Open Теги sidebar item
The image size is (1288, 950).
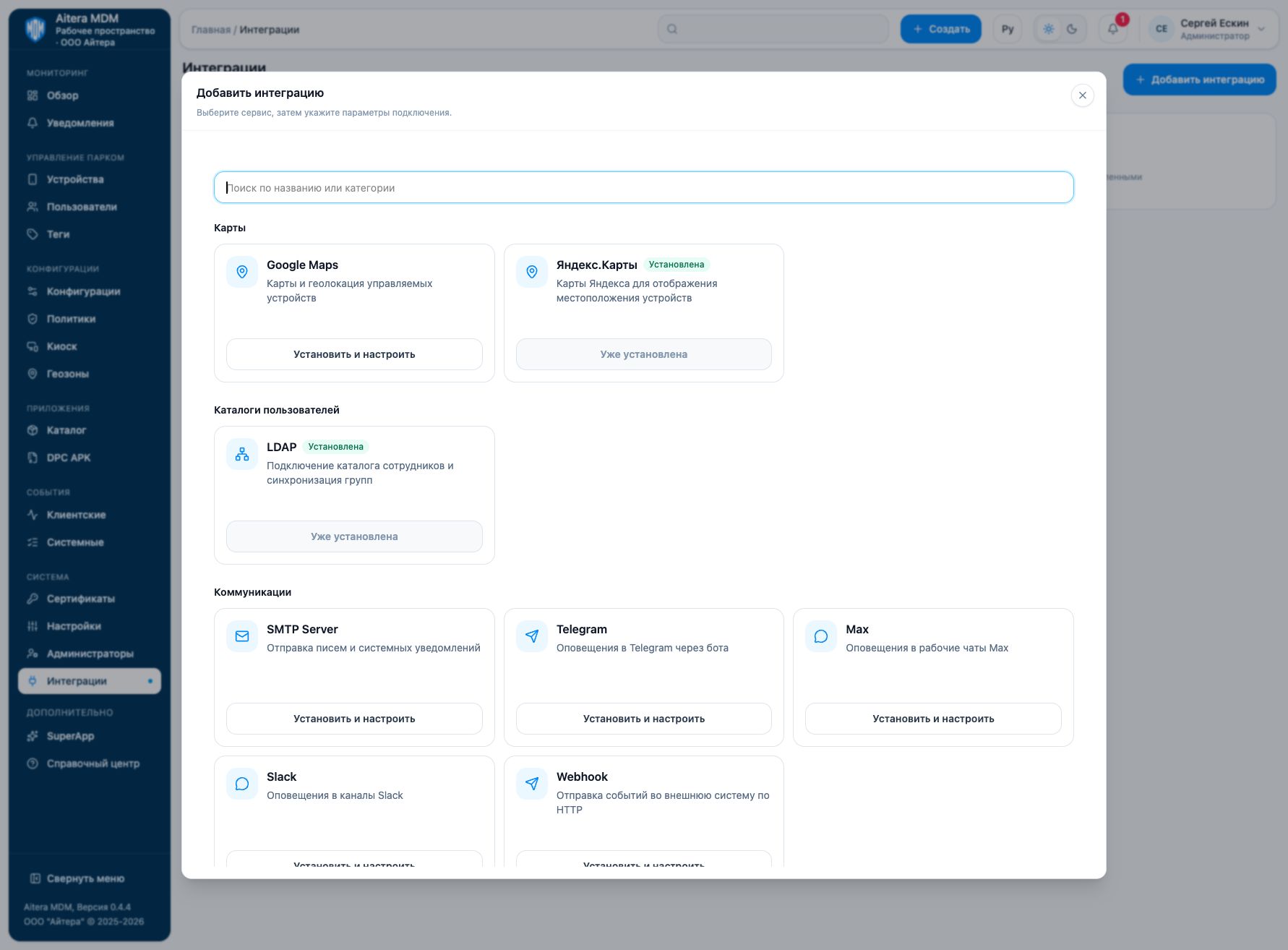pos(90,234)
